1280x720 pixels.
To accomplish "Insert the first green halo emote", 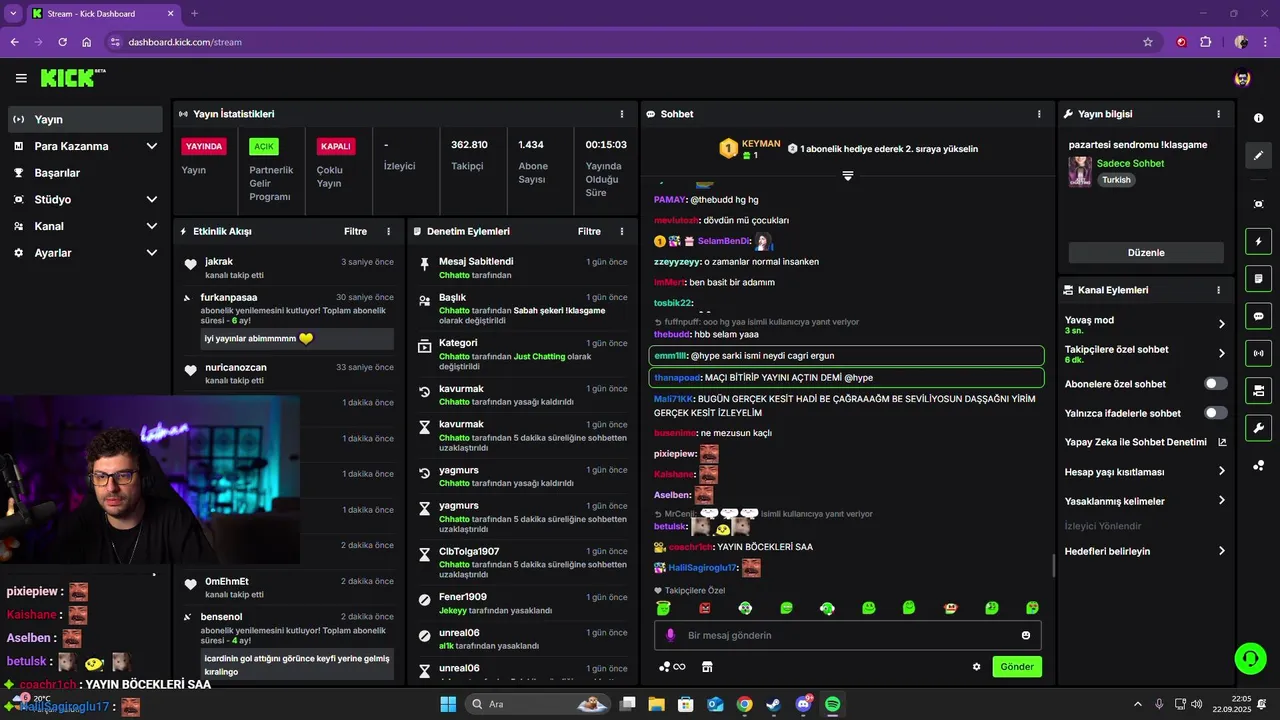I will point(663,608).
